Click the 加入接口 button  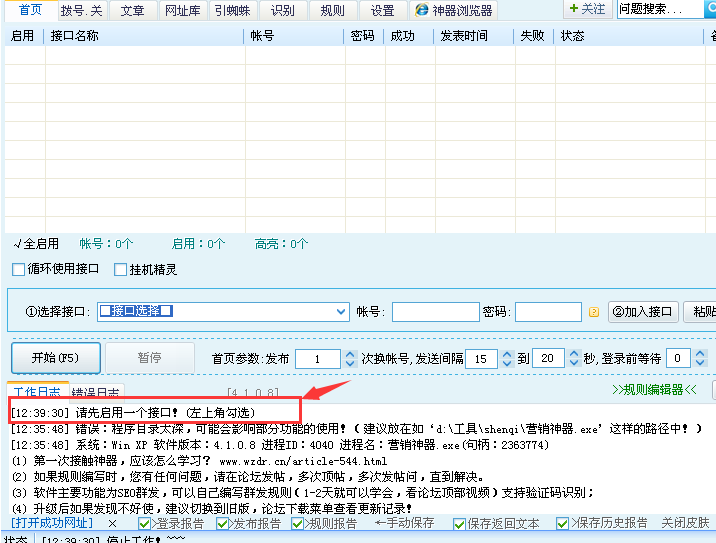tap(643, 312)
